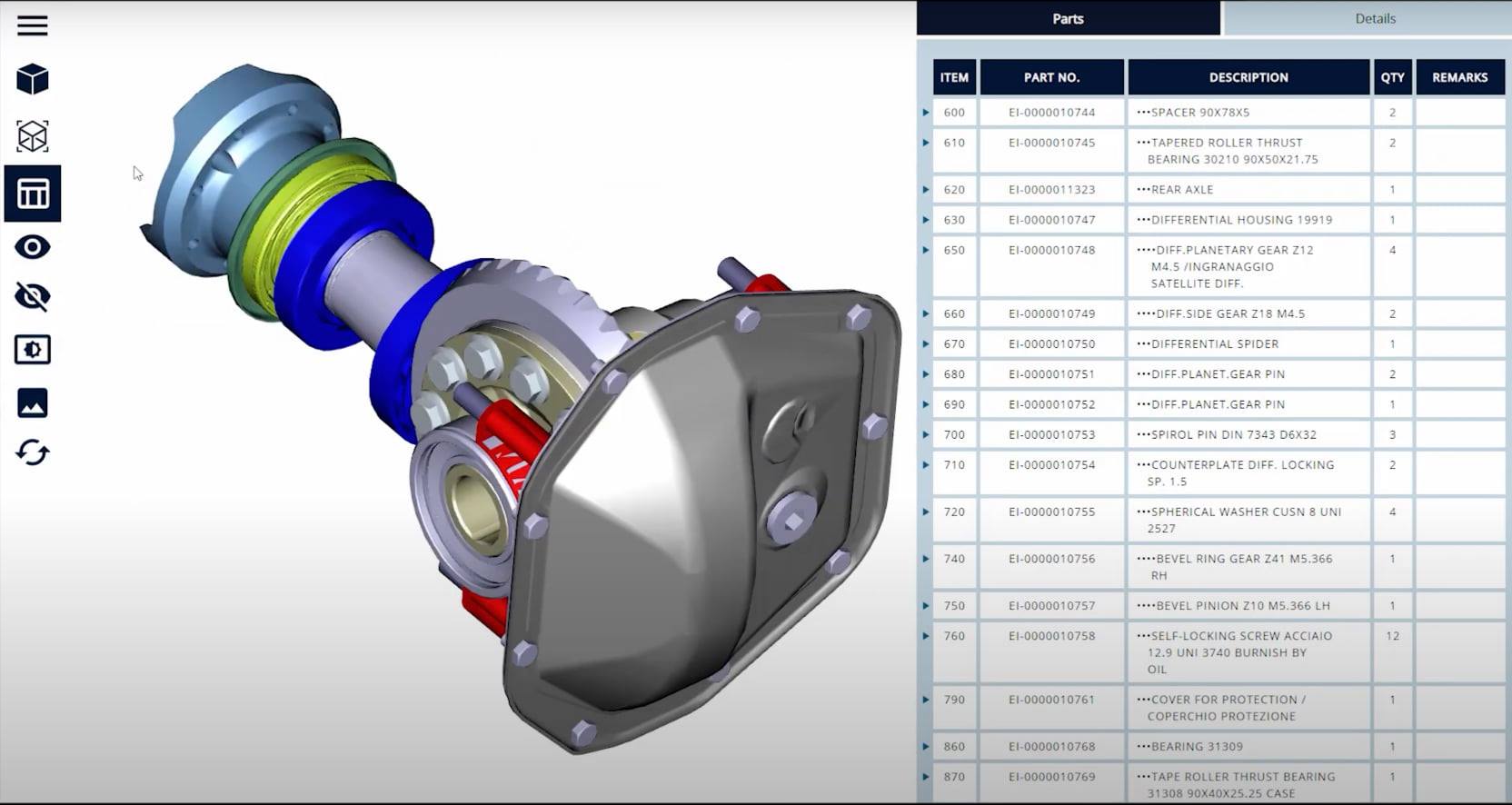Expand the row arrow for item 630
Image resolution: width=1512 pixels, height=805 pixels.
[926, 220]
